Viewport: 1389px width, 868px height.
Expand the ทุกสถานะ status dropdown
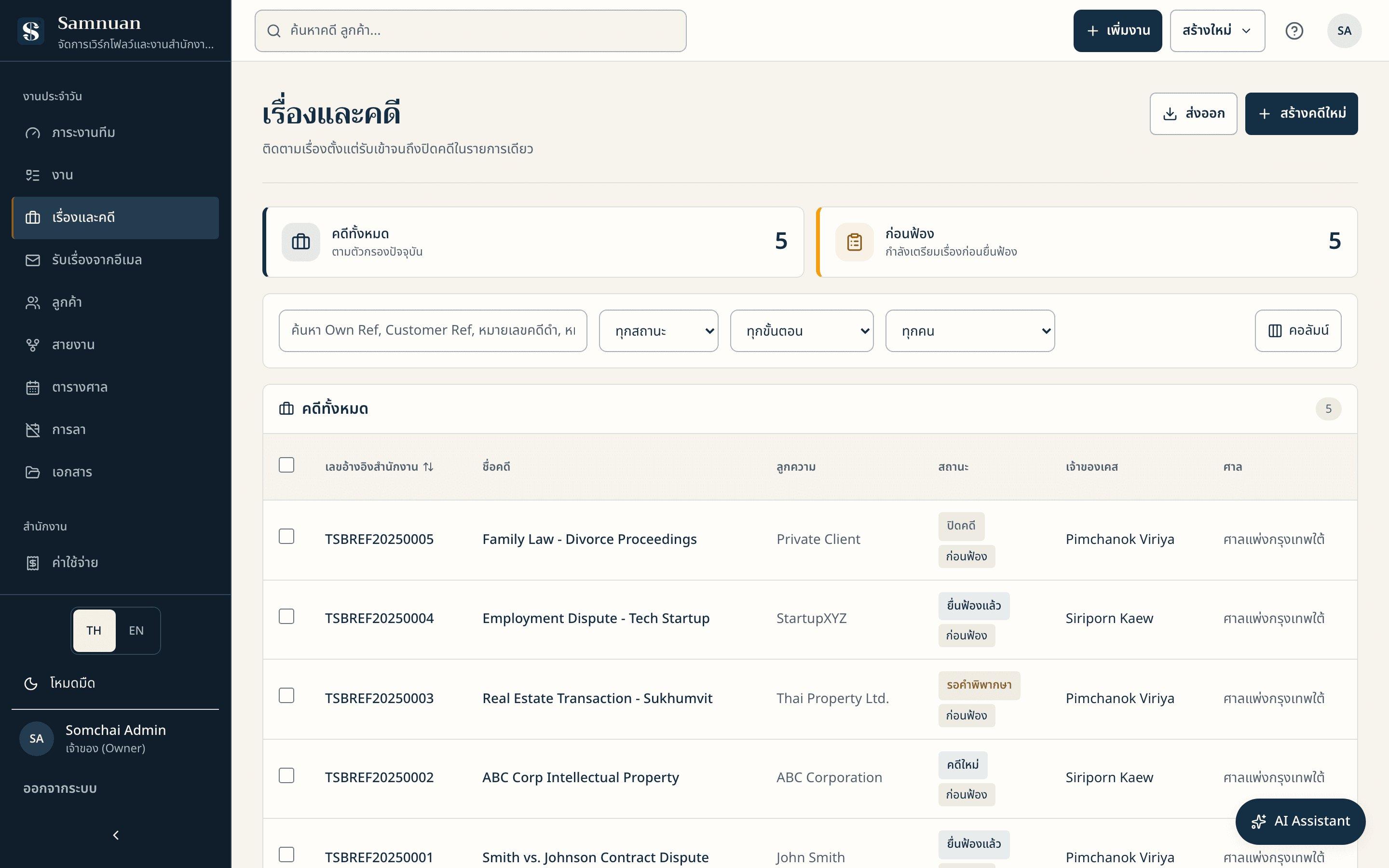658,331
